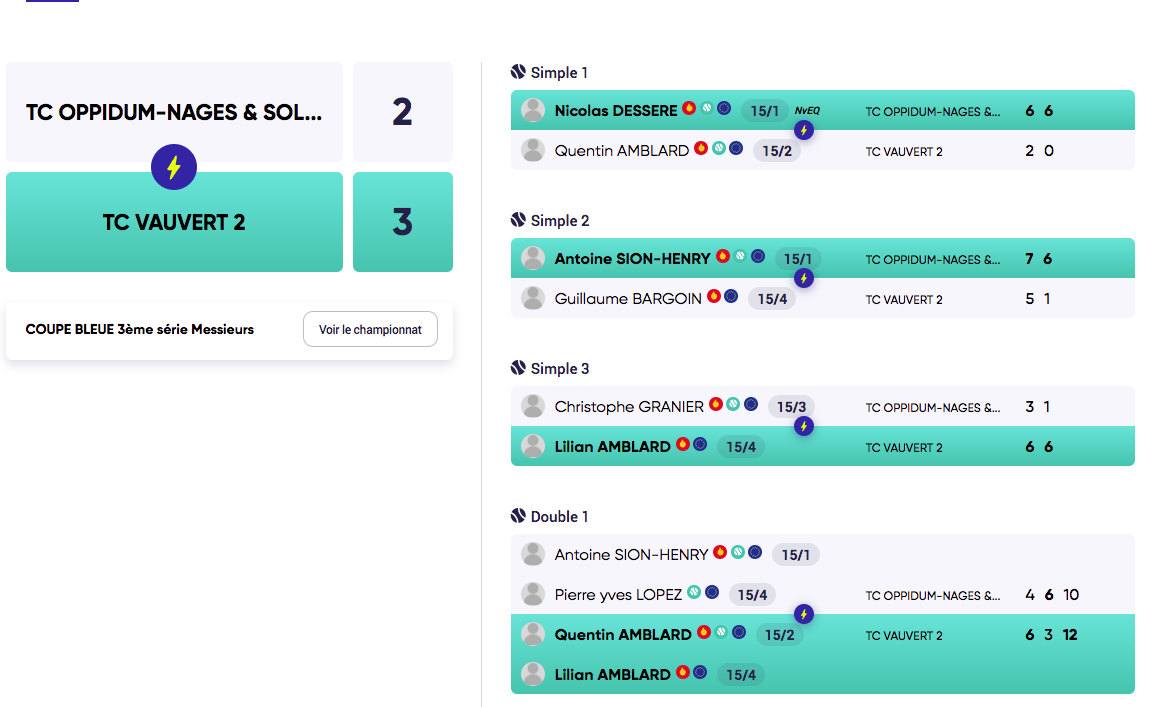
Task: Click the racket icon beside Double 1 heading
Action: coord(518,516)
